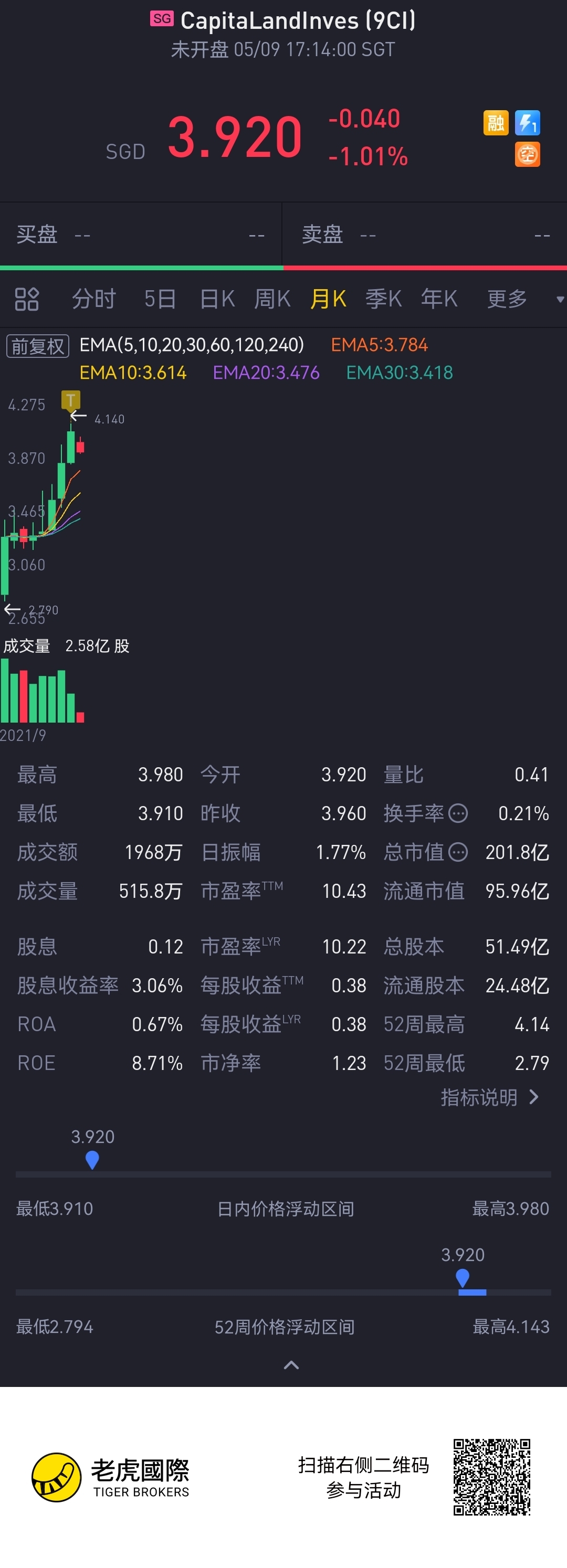
Task: Click the EMA indicator settings label
Action: click(192, 345)
